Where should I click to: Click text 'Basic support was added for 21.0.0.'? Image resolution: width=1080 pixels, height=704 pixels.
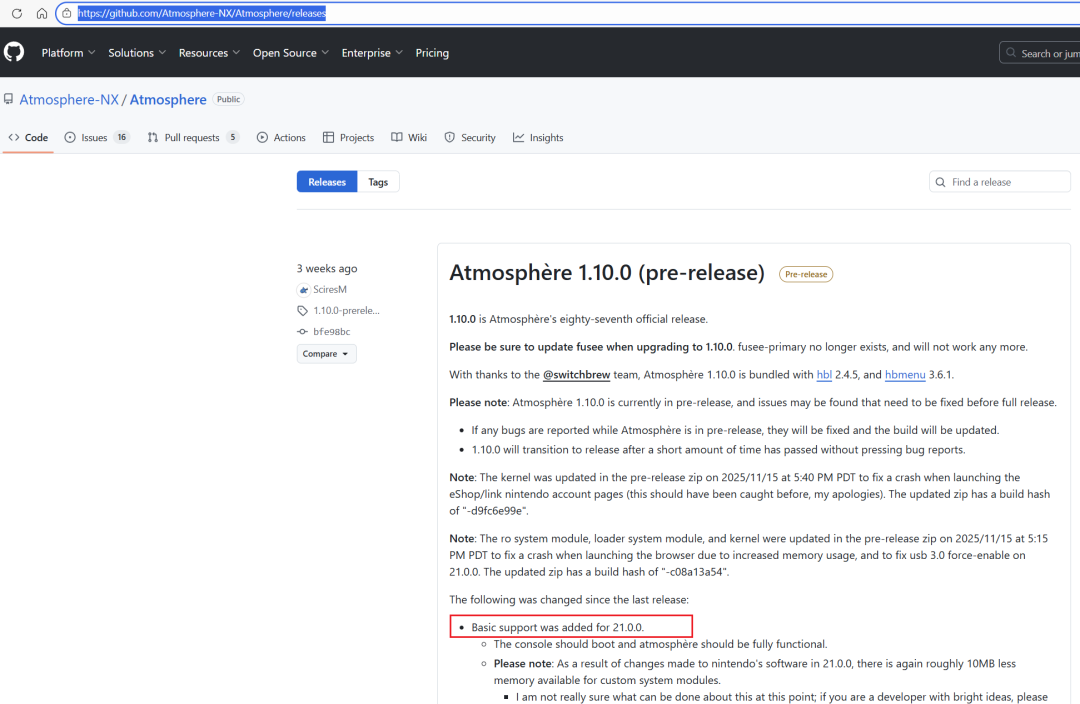point(558,628)
